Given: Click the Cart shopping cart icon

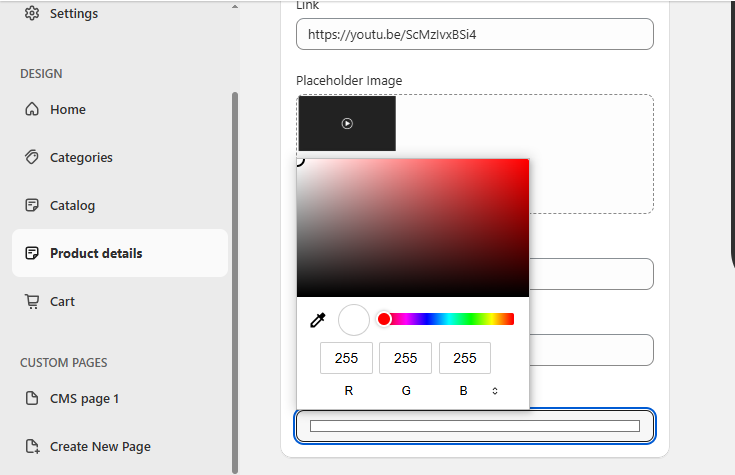Looking at the screenshot, I should pos(32,301).
